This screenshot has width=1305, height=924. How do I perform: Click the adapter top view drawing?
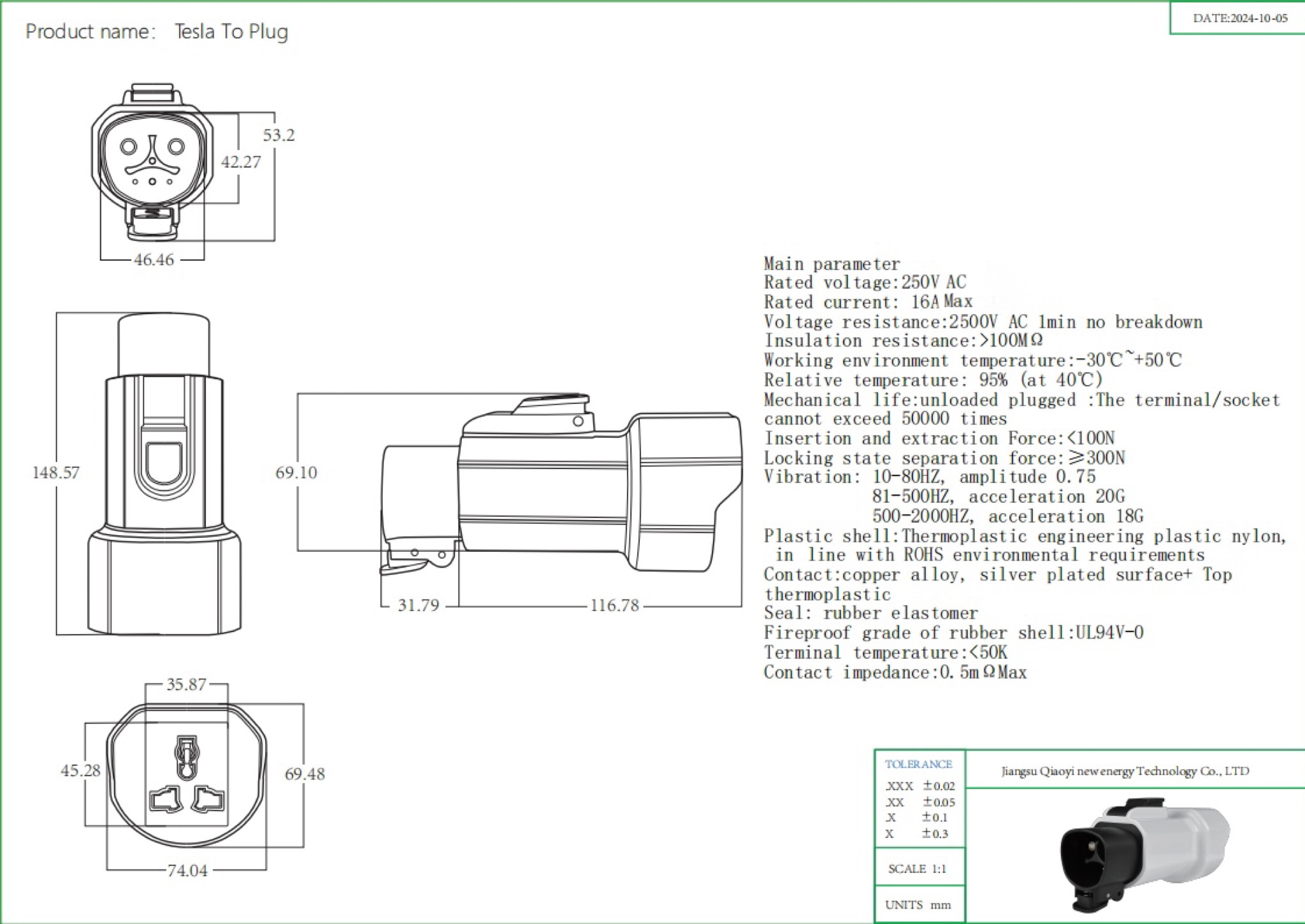pos(164,475)
